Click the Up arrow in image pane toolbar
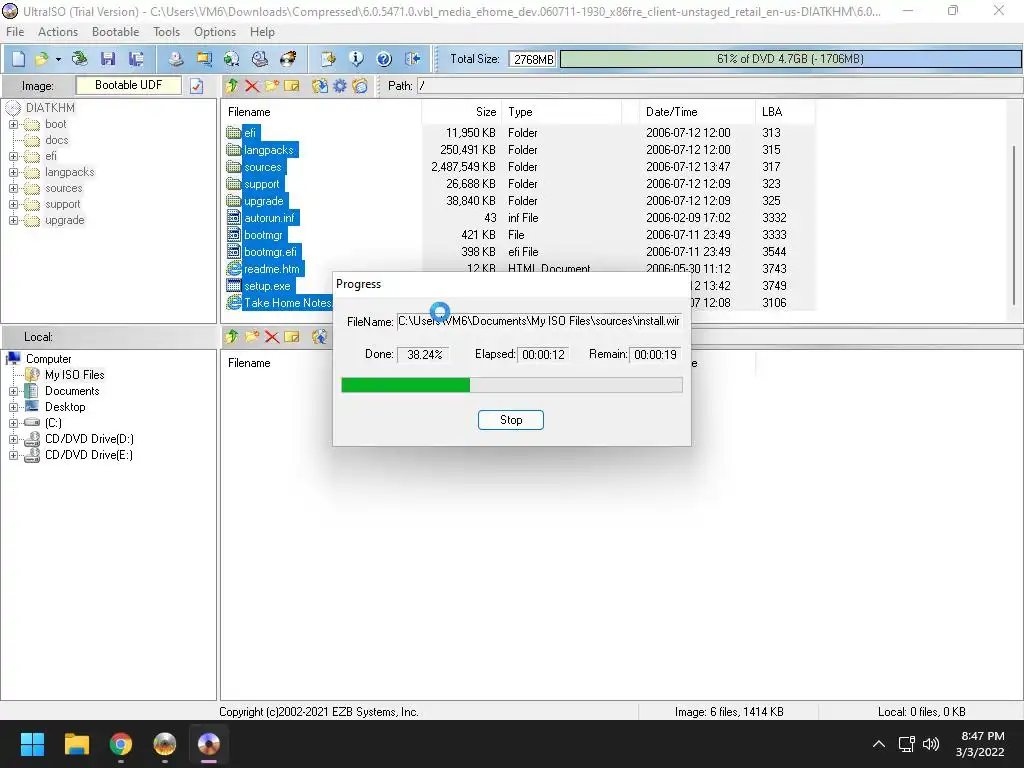 [x=231, y=86]
